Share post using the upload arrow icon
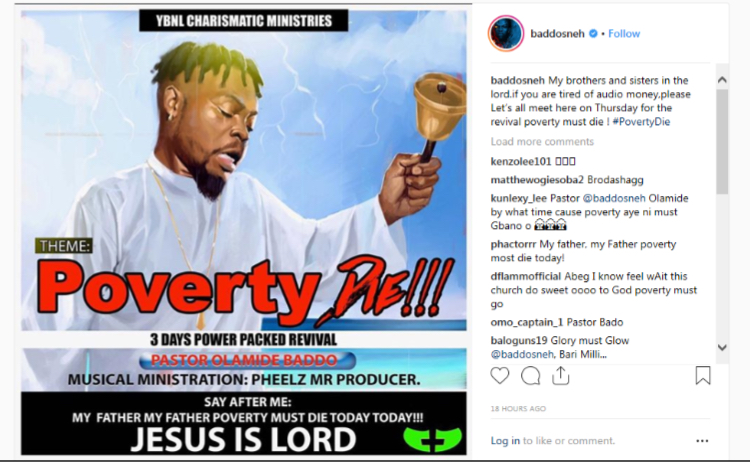This screenshot has width=750, height=462. tap(561, 375)
